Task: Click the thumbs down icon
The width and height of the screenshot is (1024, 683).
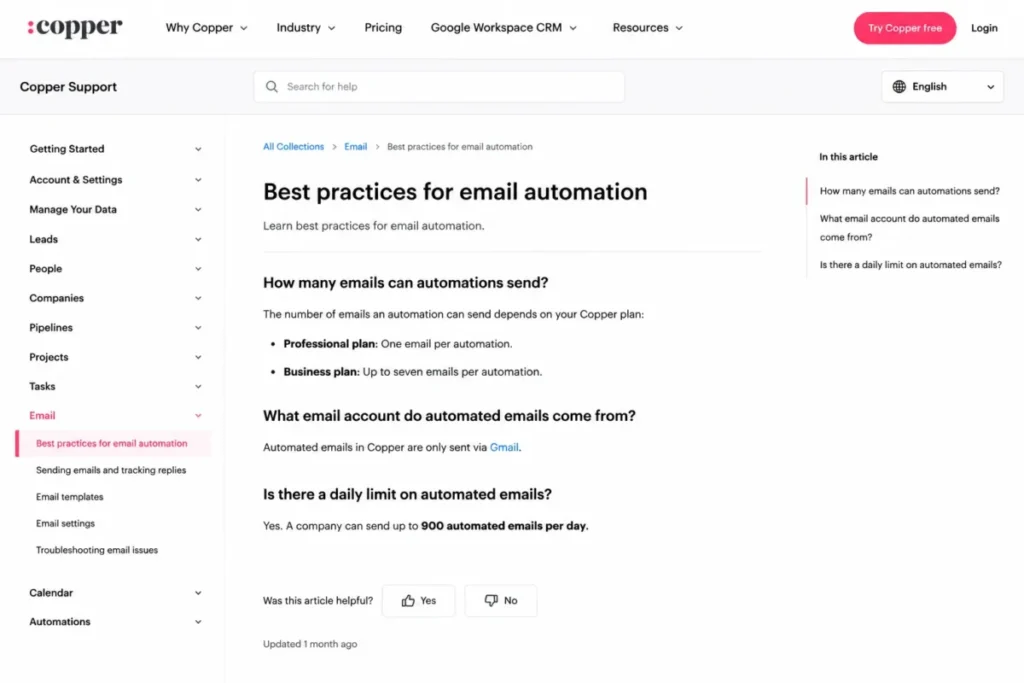Action: (491, 601)
